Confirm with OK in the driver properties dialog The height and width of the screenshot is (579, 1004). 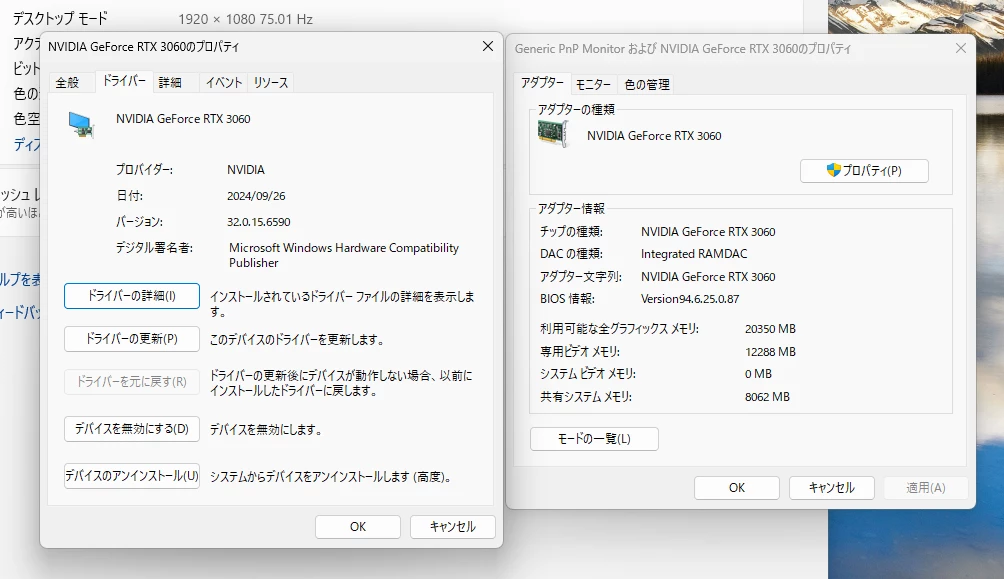pyautogui.click(x=358, y=526)
